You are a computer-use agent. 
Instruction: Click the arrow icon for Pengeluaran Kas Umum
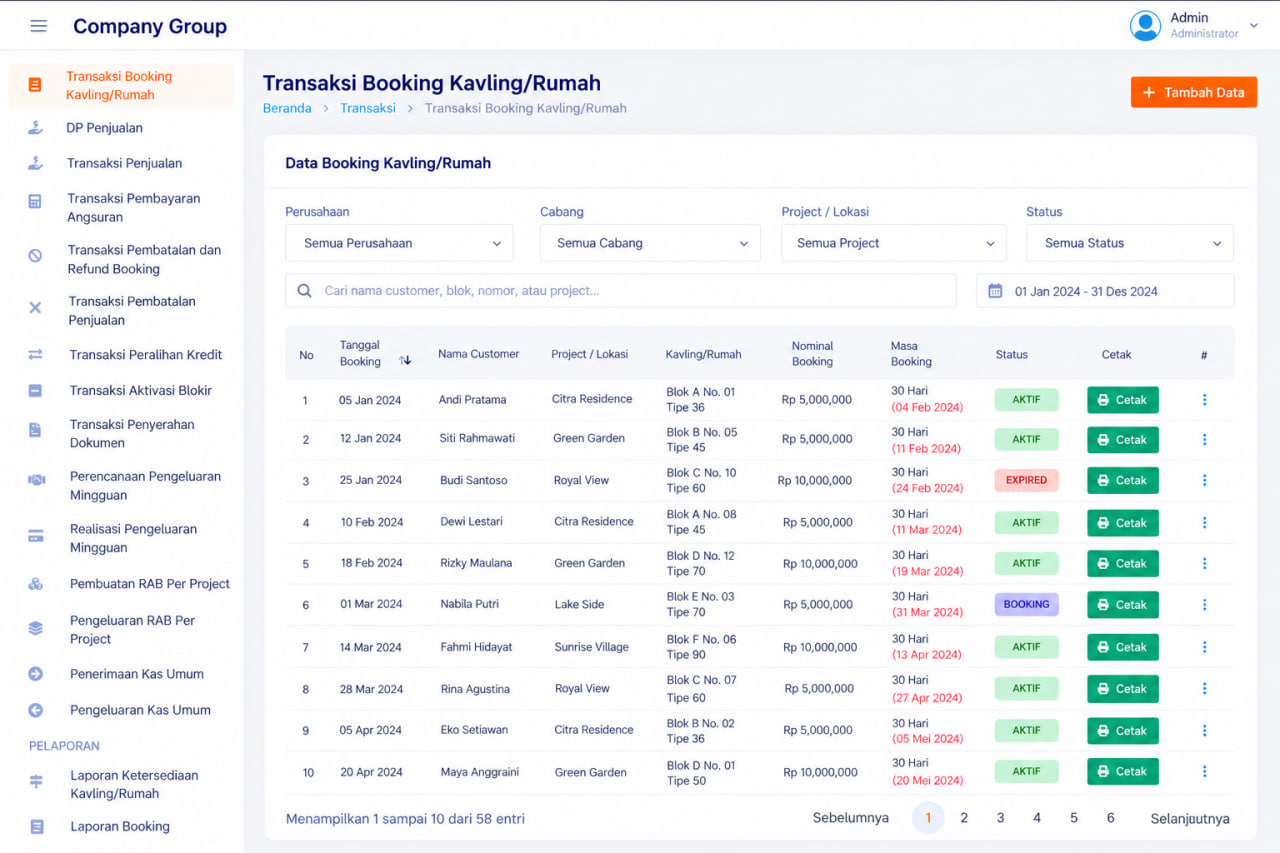coord(35,710)
